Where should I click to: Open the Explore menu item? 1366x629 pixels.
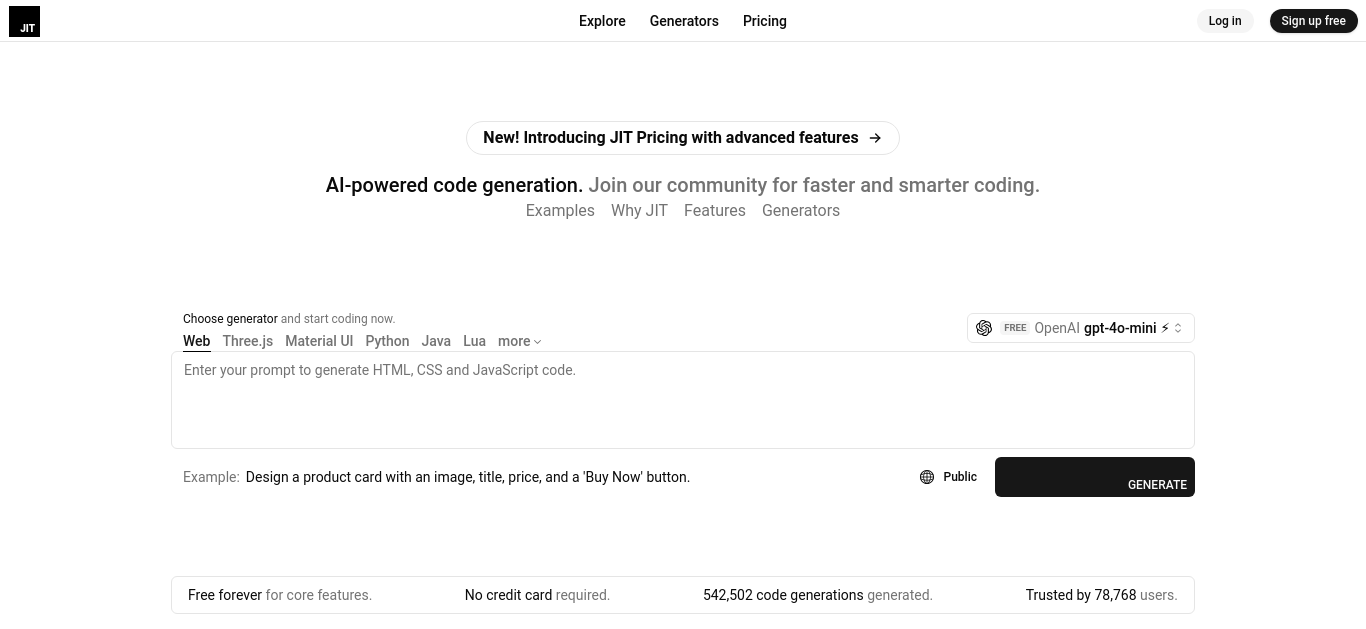pos(602,21)
